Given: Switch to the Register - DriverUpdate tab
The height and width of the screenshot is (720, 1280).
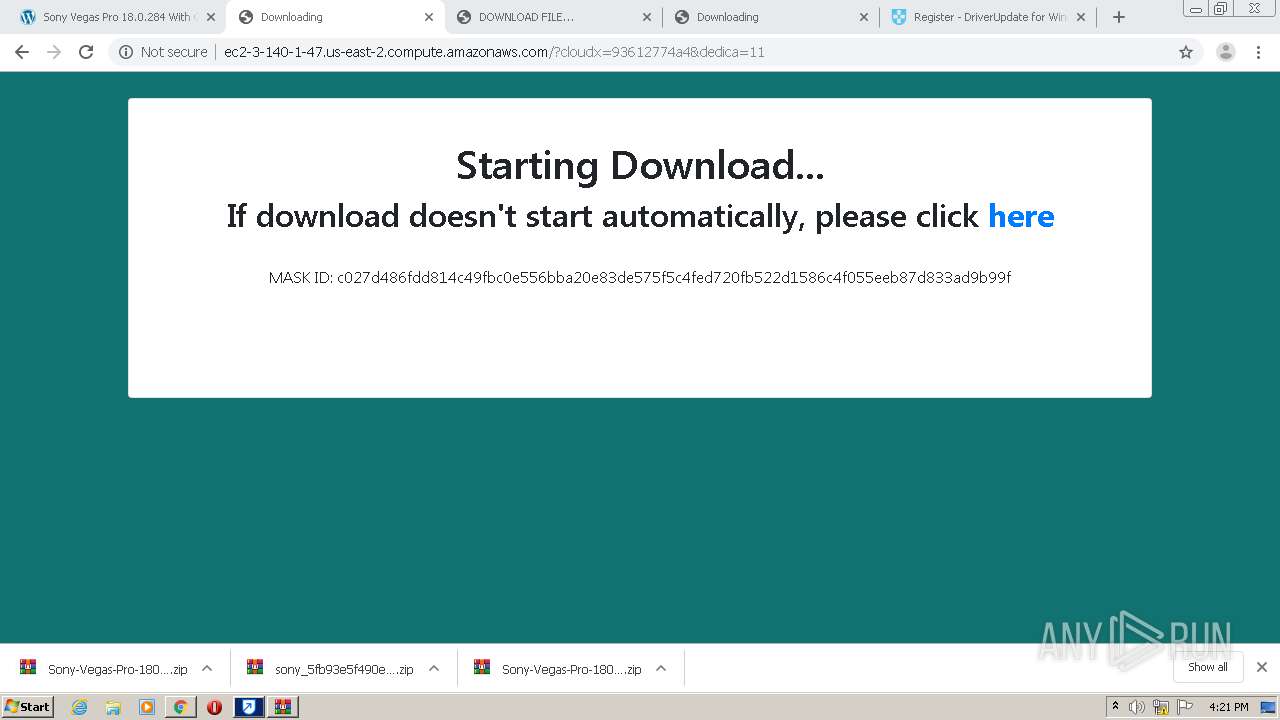Looking at the screenshot, I should point(988,17).
